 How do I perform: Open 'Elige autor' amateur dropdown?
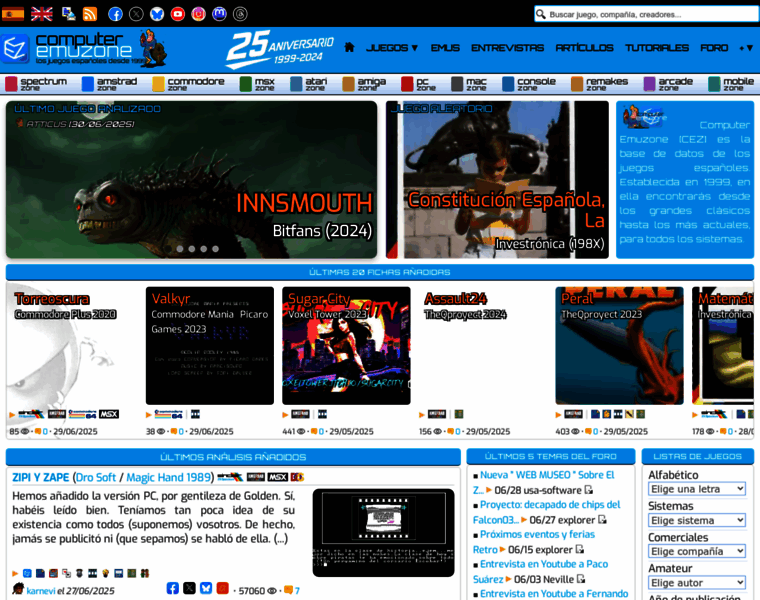697,583
